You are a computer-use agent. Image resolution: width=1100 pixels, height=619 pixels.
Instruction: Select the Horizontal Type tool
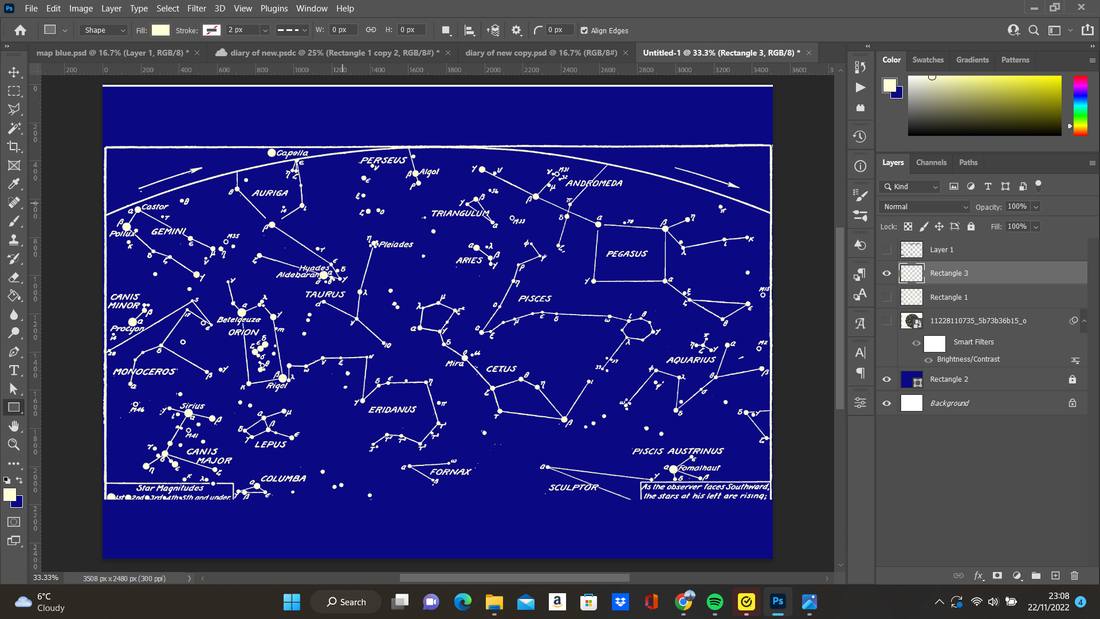pos(14,370)
